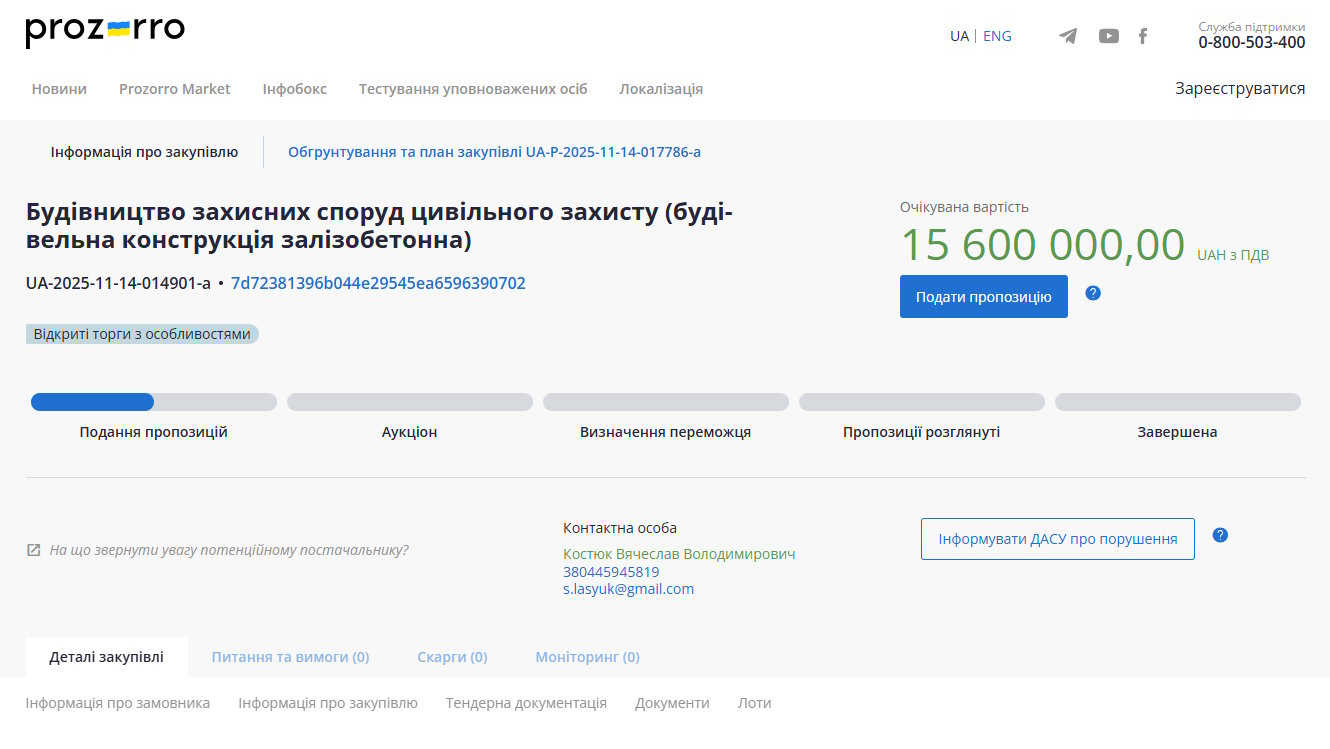The width and height of the screenshot is (1330, 749).
Task: Click help icon beside Інформувати ДАСУ button
Action: click(x=1220, y=535)
